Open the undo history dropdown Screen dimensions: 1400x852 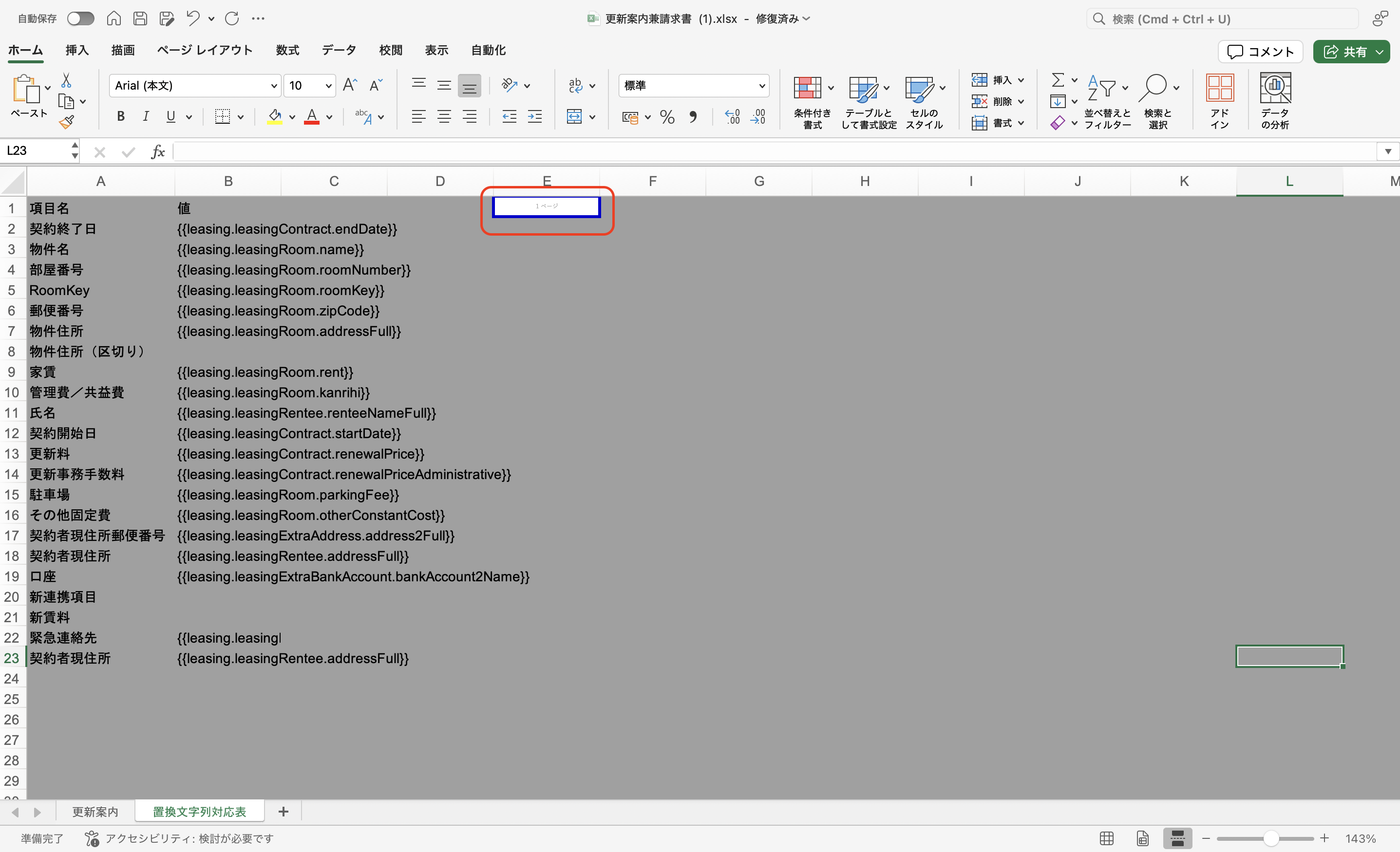click(x=211, y=19)
